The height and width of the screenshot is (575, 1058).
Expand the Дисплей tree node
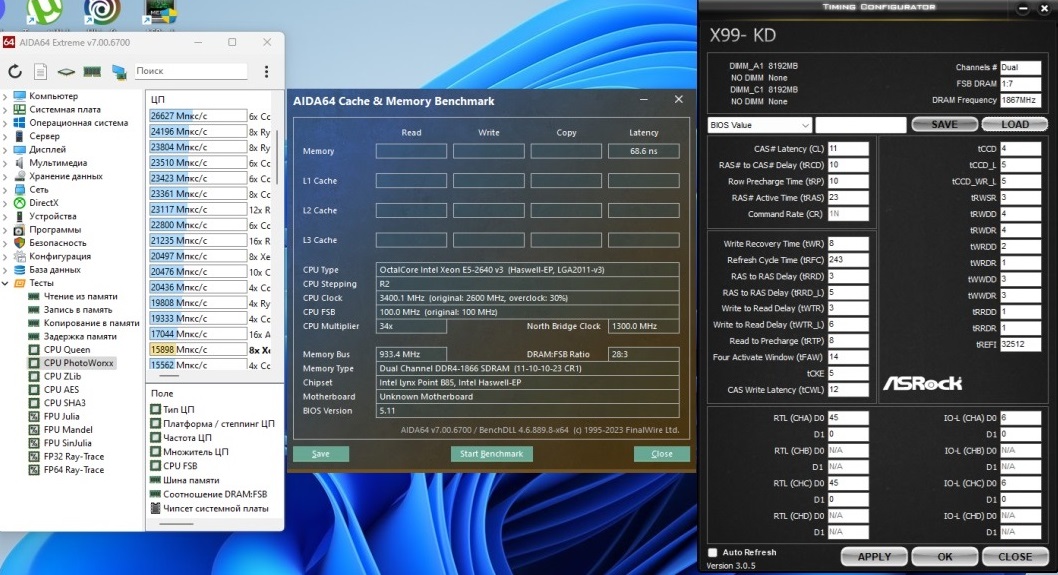tap(5, 150)
